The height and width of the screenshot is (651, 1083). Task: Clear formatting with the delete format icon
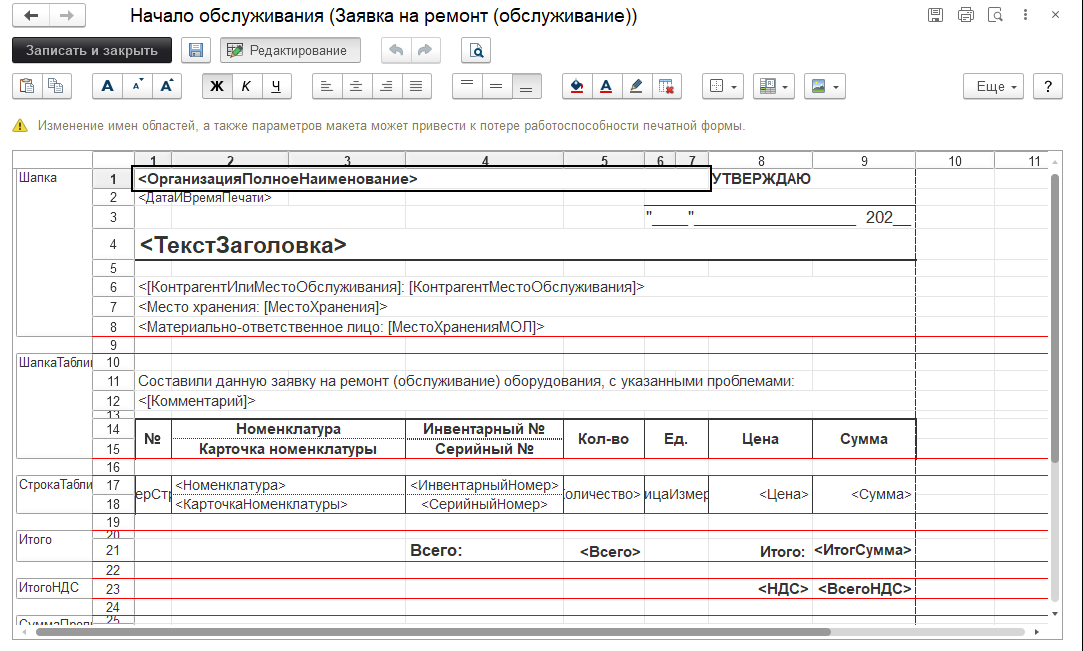(x=666, y=86)
